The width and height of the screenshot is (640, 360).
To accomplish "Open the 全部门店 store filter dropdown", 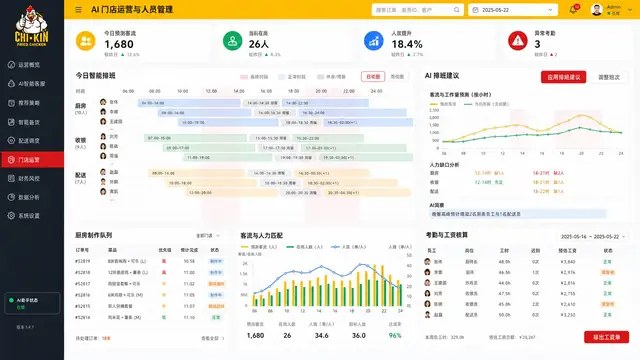I will pyautogui.click(x=208, y=236).
